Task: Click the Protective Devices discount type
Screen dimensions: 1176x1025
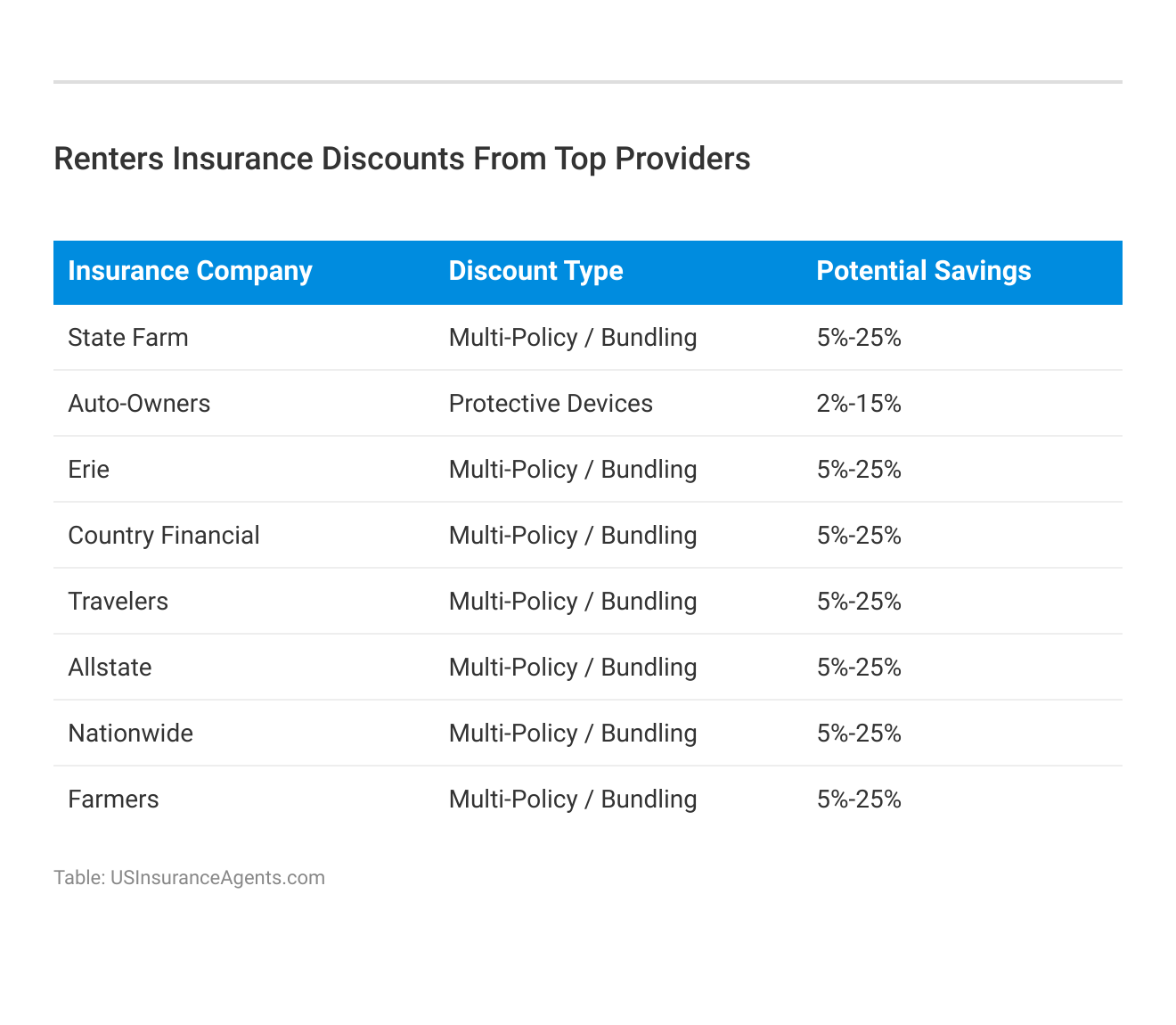Action: tap(551, 404)
